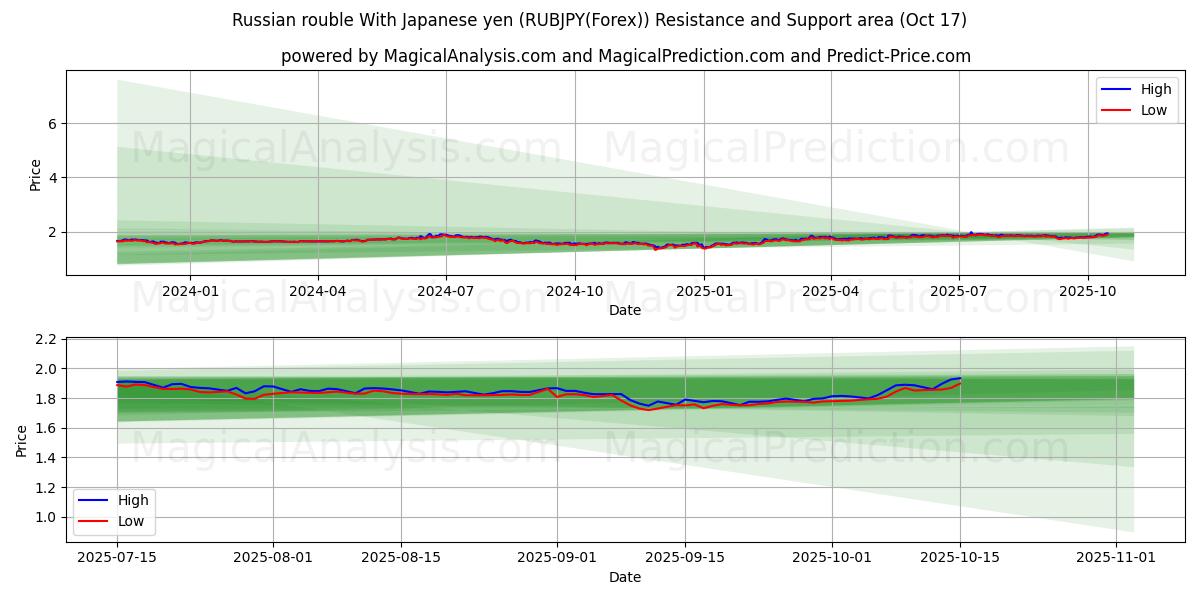
Task: Click the blue High line swatch in top legend
Action: (1116, 90)
